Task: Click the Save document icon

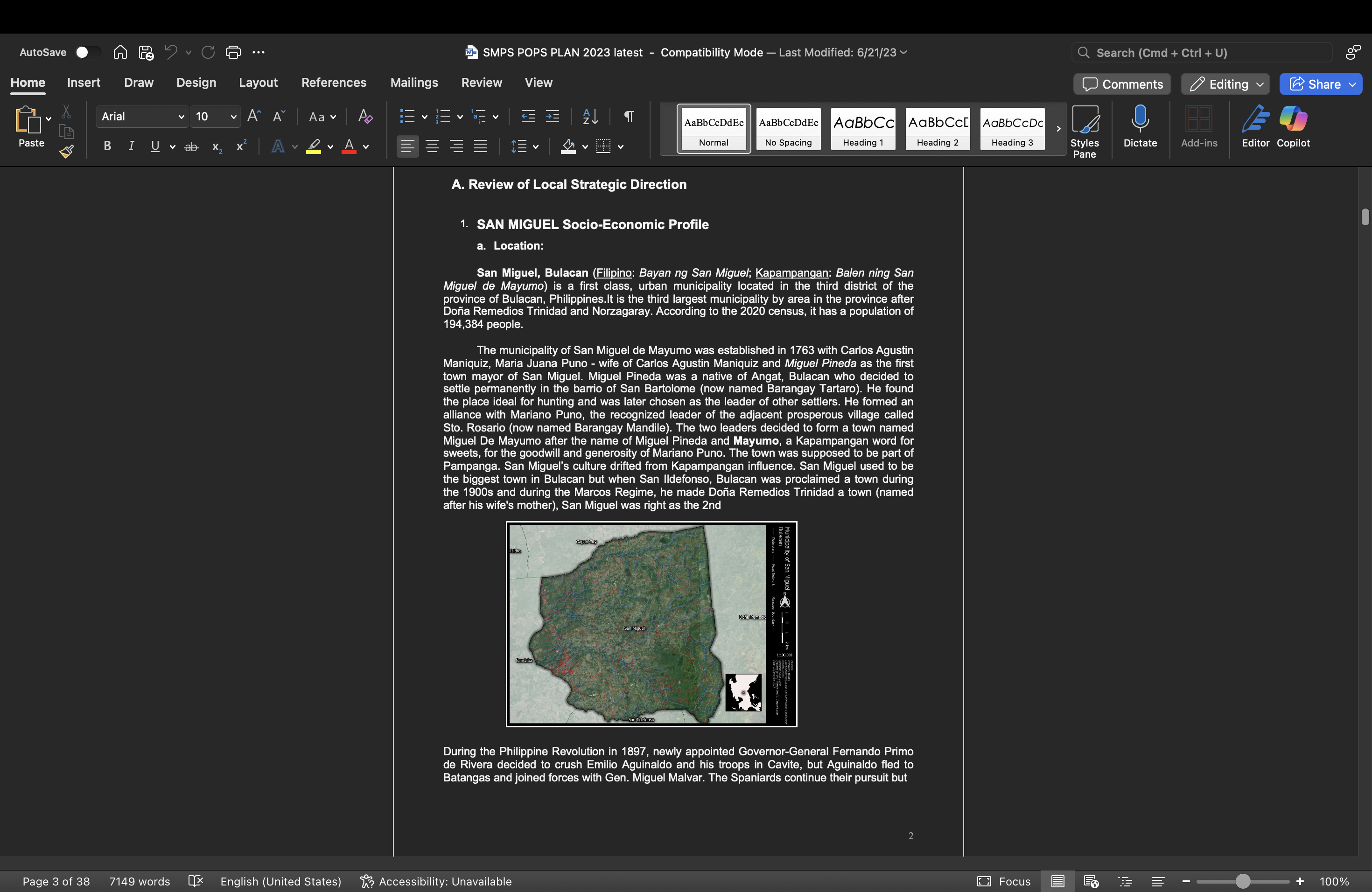Action: (x=146, y=52)
